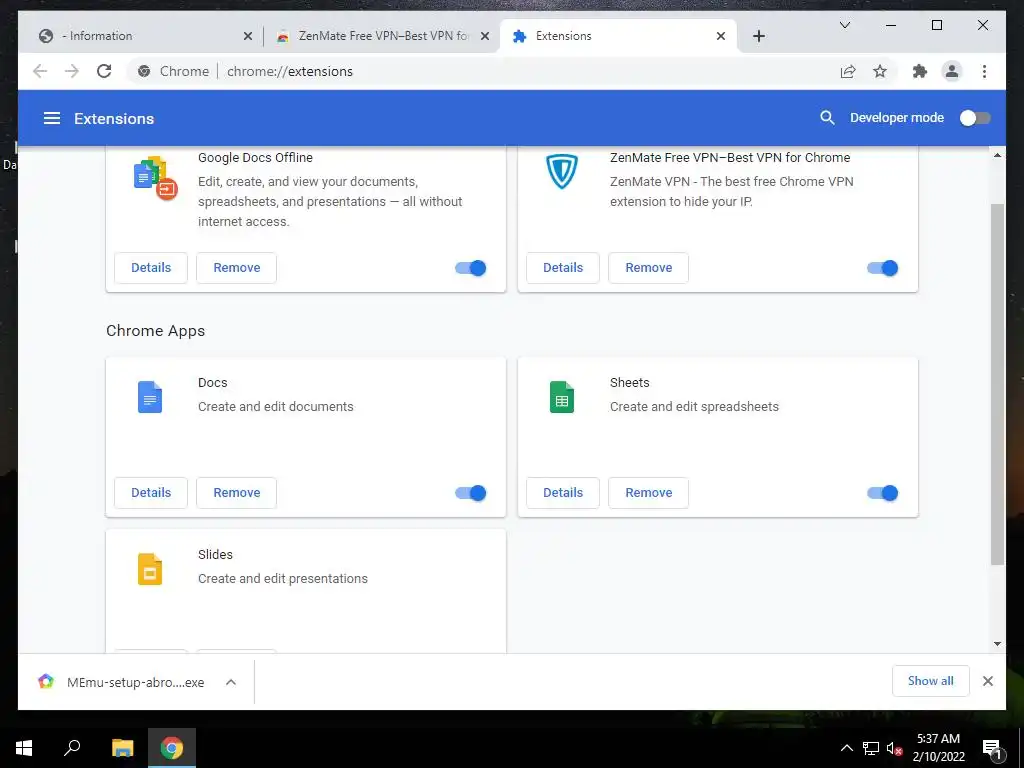
Task: Click the Slides app title
Action: pos(216,554)
